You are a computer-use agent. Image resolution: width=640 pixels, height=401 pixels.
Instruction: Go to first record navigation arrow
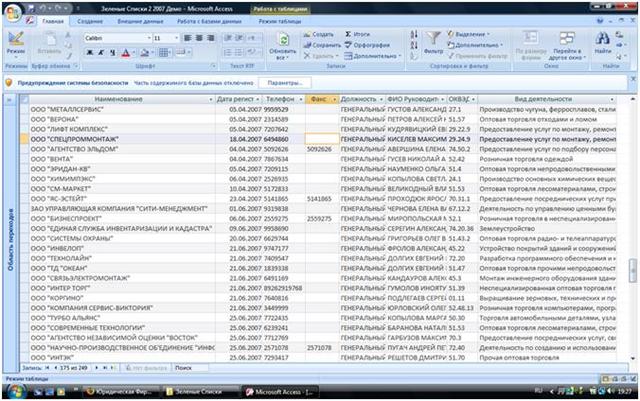[x=47, y=368]
